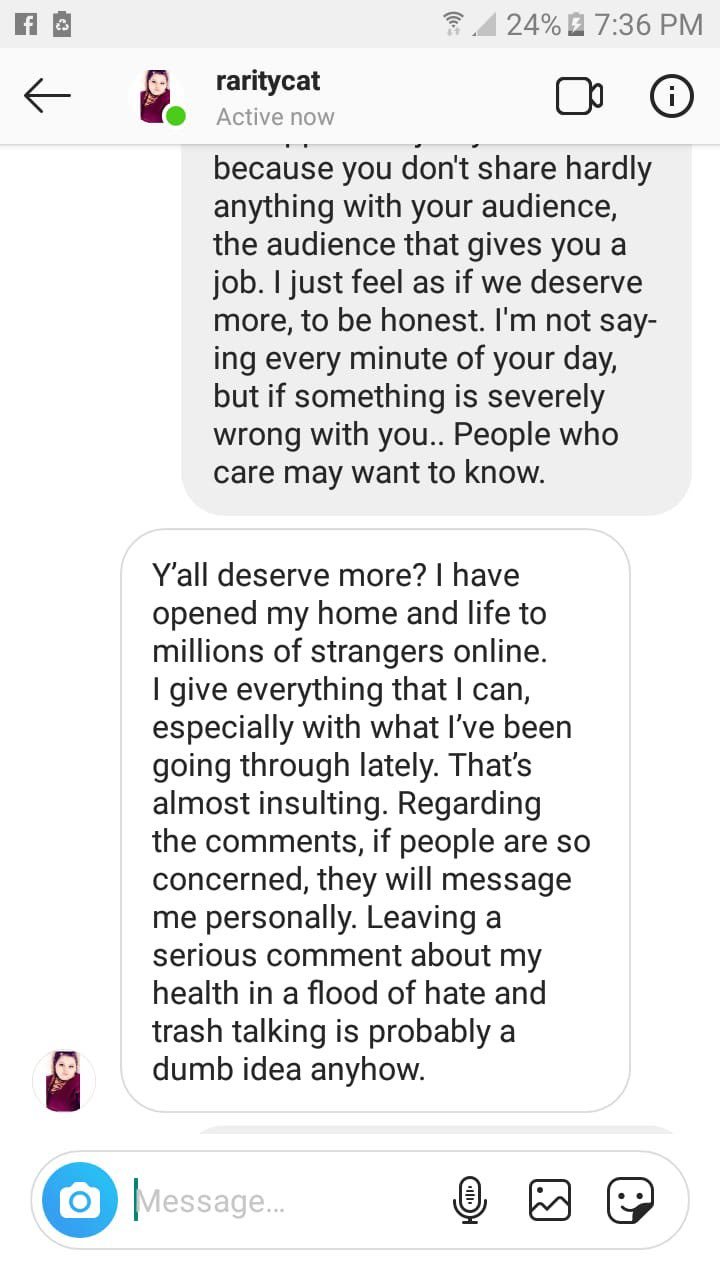Tap the recycle notification icon in status bar
The width and height of the screenshot is (720, 1280).
click(x=62, y=23)
